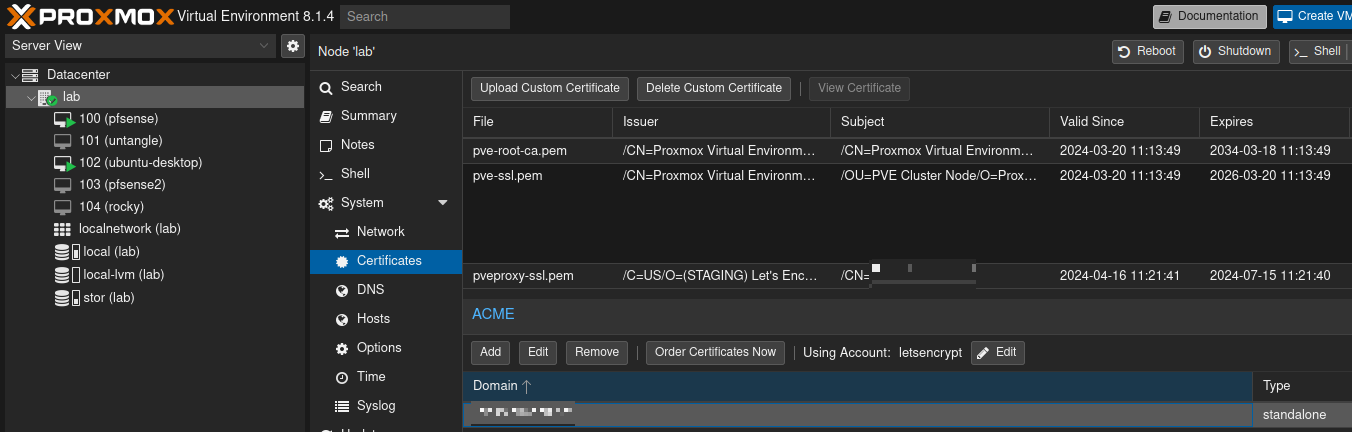Screen dimensions: 1352x432
Task: Click the Shell prompt icon in node menu
Action: [325, 174]
